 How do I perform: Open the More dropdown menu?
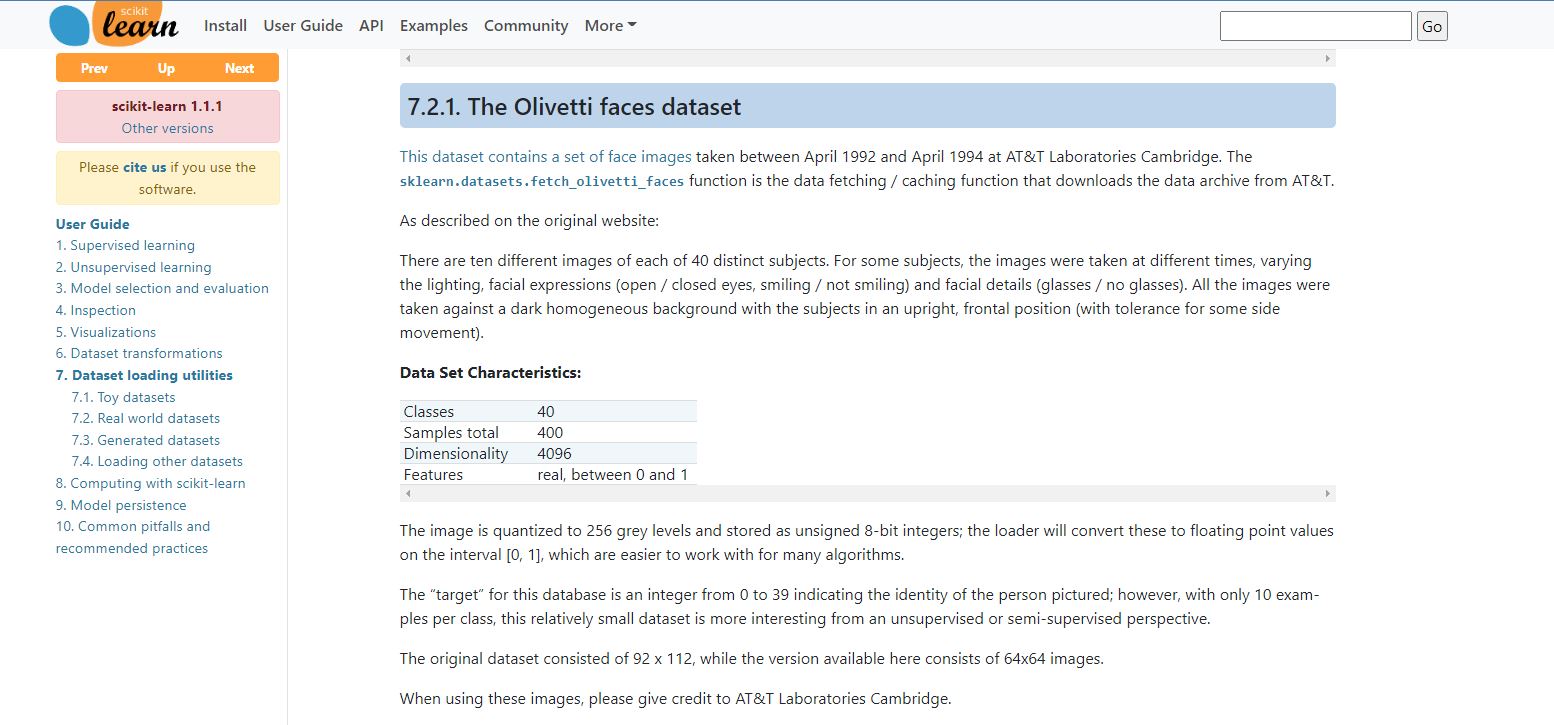pos(609,25)
